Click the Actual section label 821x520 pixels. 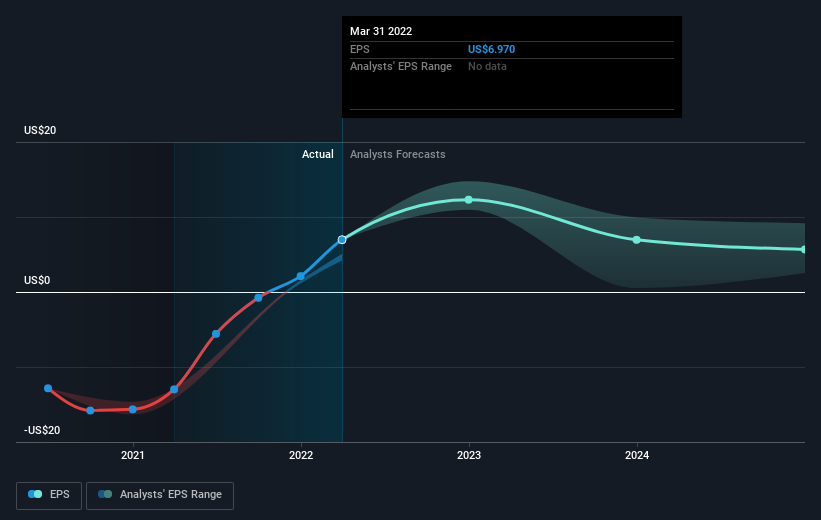318,154
